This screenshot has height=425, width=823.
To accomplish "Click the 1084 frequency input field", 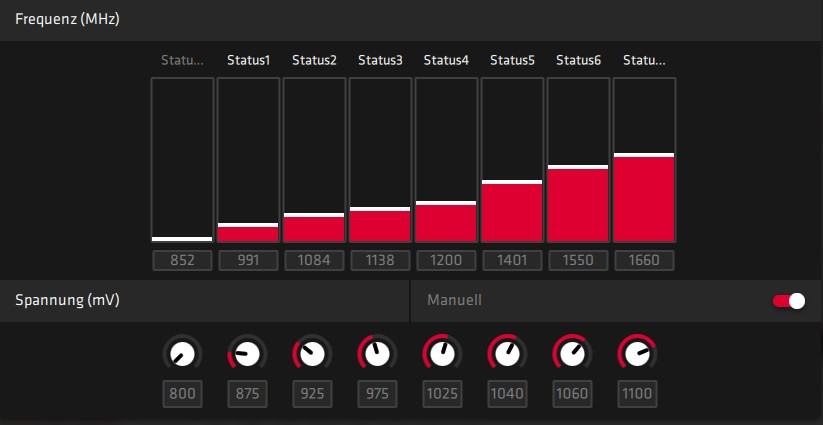I will click(x=314, y=260).
